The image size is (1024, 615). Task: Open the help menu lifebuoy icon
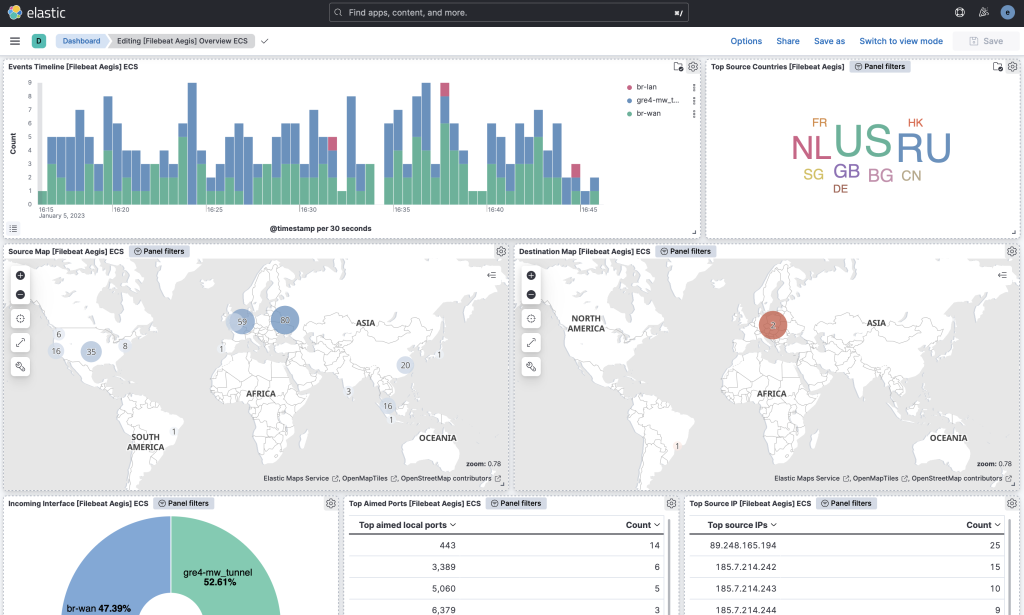pos(959,12)
